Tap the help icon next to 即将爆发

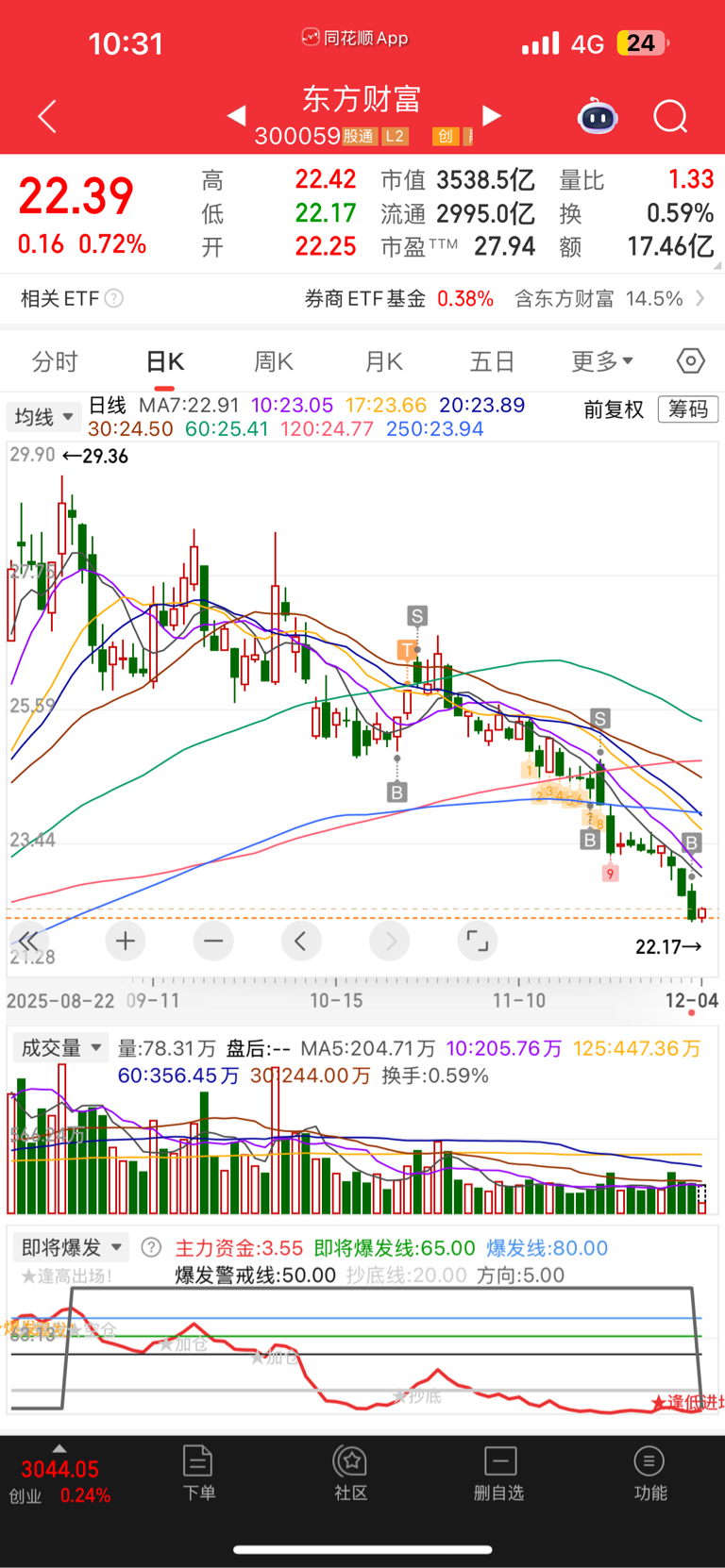[x=151, y=1247]
